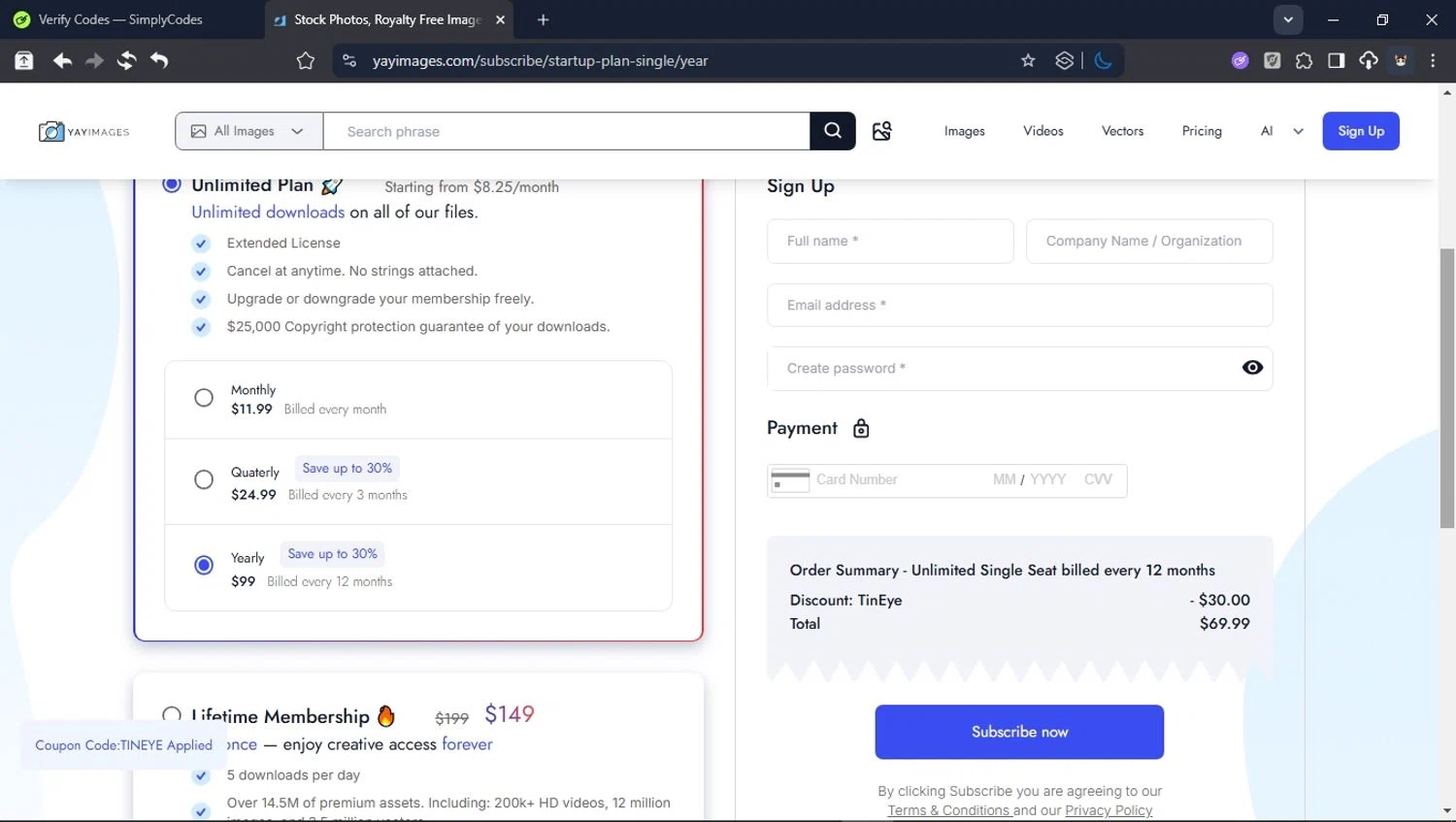Open the Vectors menu item
The image size is (1456, 822).
1122,131
